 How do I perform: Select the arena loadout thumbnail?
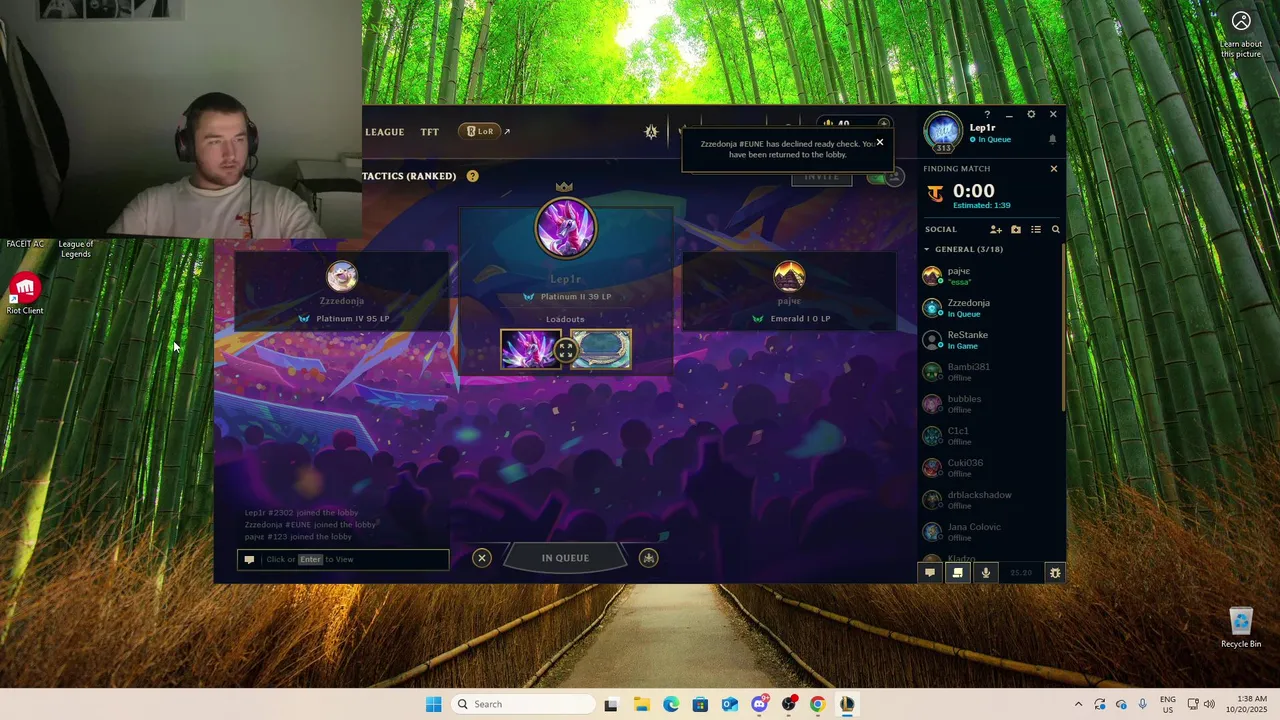tap(601, 349)
